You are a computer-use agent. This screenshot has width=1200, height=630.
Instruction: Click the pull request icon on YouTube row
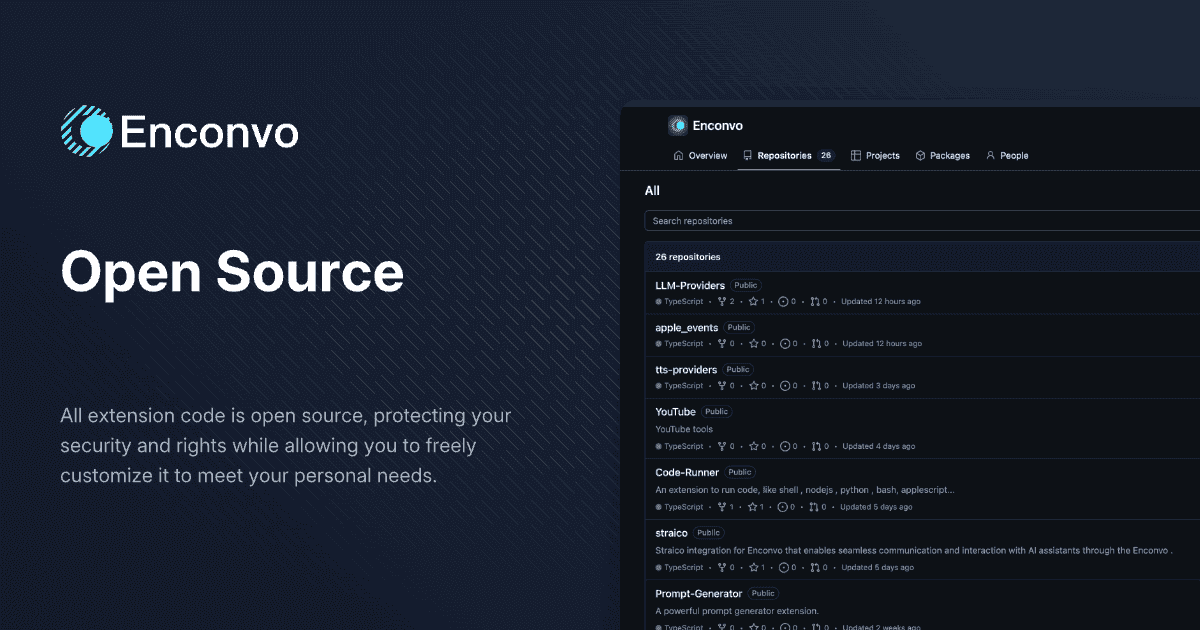(816, 446)
